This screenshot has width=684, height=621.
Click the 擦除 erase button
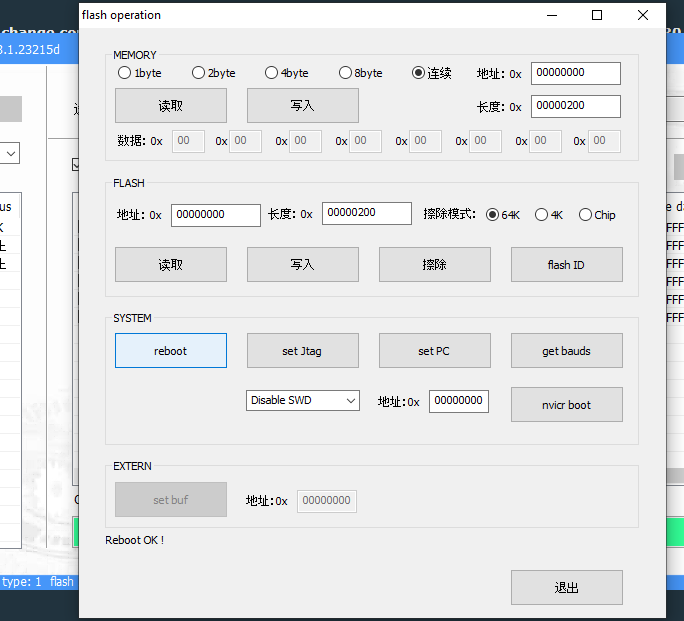[434, 265]
